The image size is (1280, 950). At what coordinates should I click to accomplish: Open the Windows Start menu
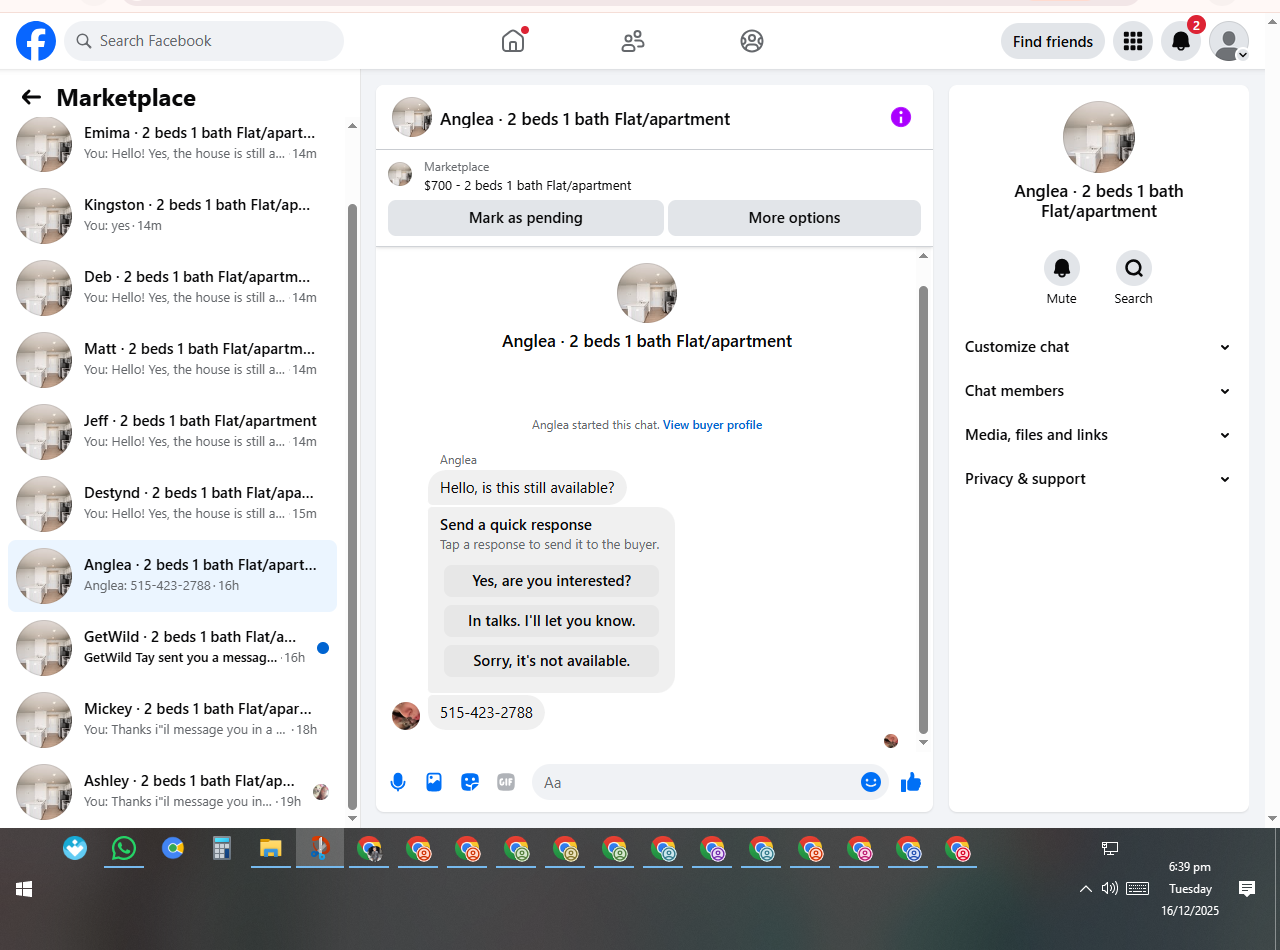click(x=24, y=888)
